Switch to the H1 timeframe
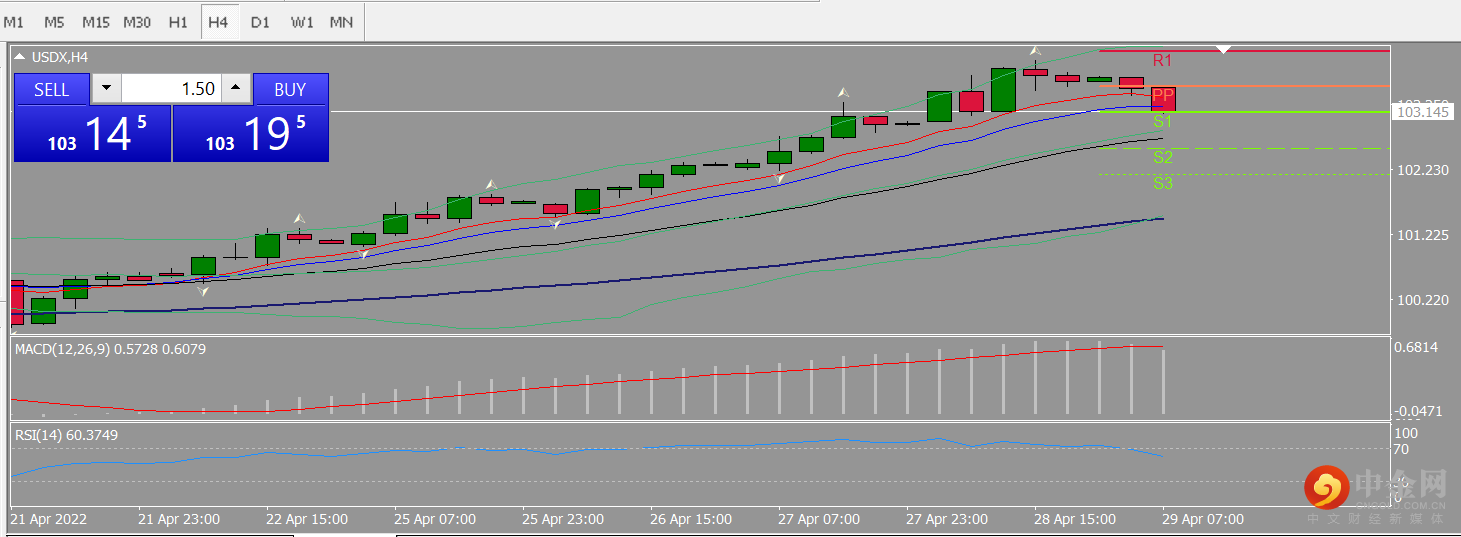This screenshot has height=537, width=1461. coord(178,21)
